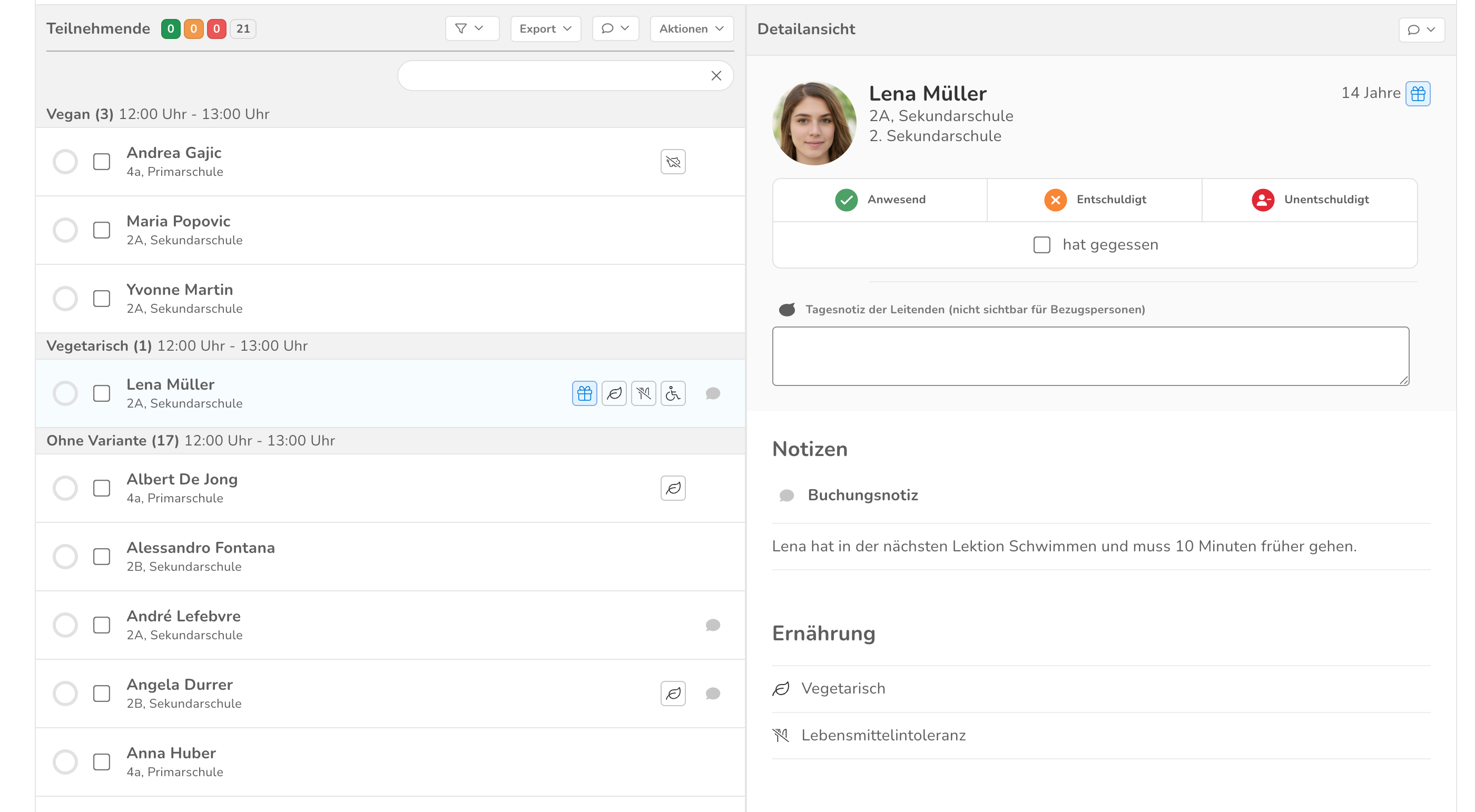Image resolution: width=1475 pixels, height=812 pixels.
Task: Open the filter dropdown
Action: click(x=471, y=28)
